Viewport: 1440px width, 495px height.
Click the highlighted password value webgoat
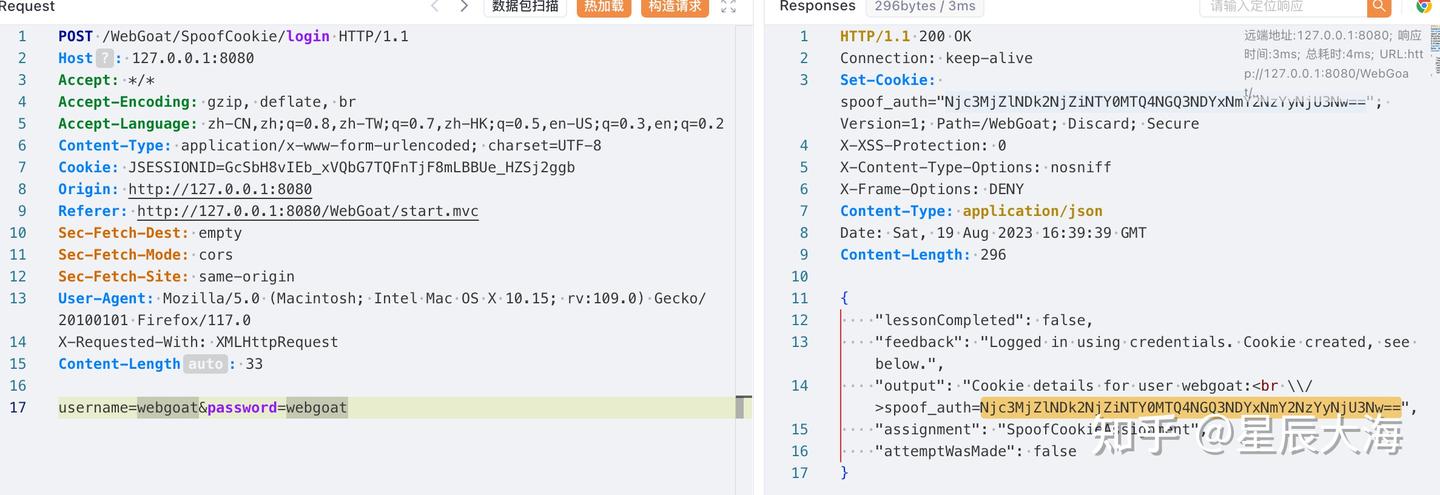(317, 407)
